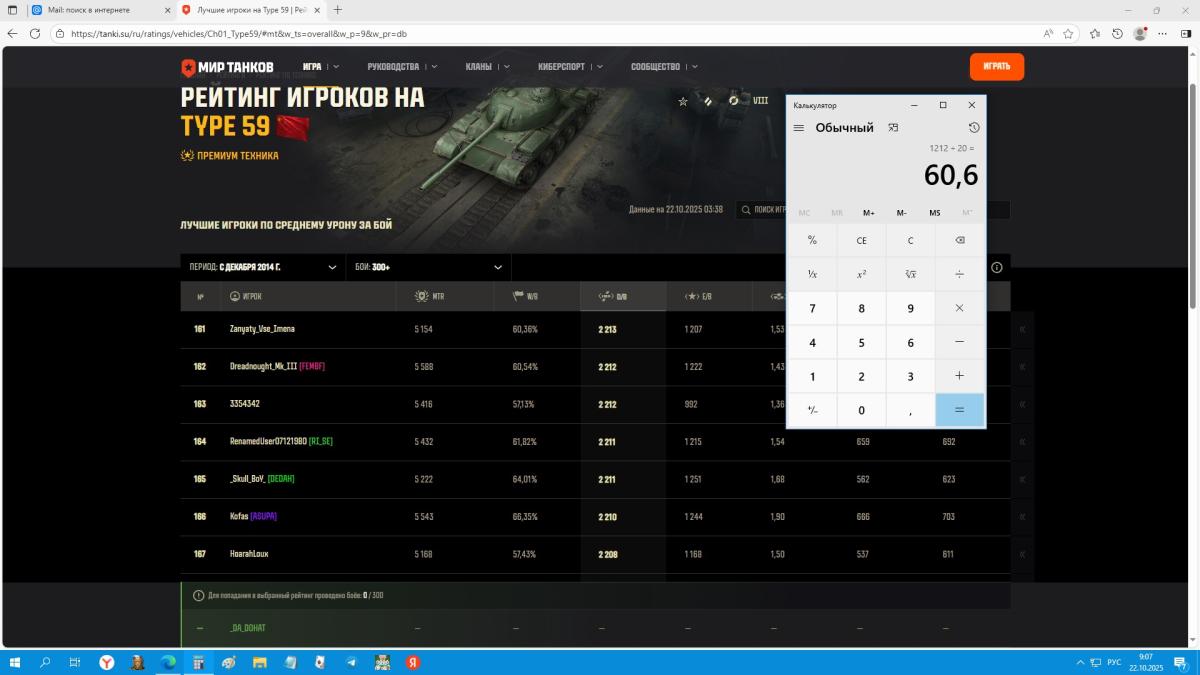1200x675 pixels.
Task: Switch keyboard language РУС indicator
Action: click(1113, 662)
